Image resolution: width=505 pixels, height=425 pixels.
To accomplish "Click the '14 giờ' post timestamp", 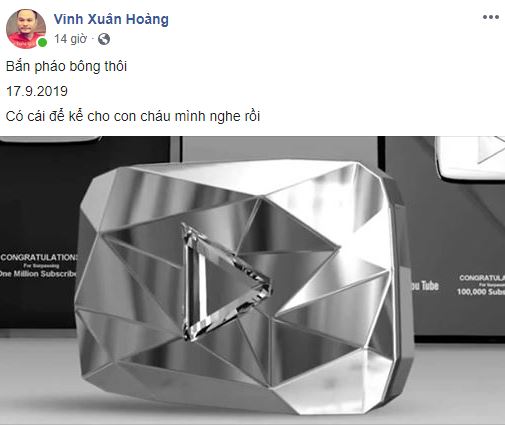I will 70,39.
